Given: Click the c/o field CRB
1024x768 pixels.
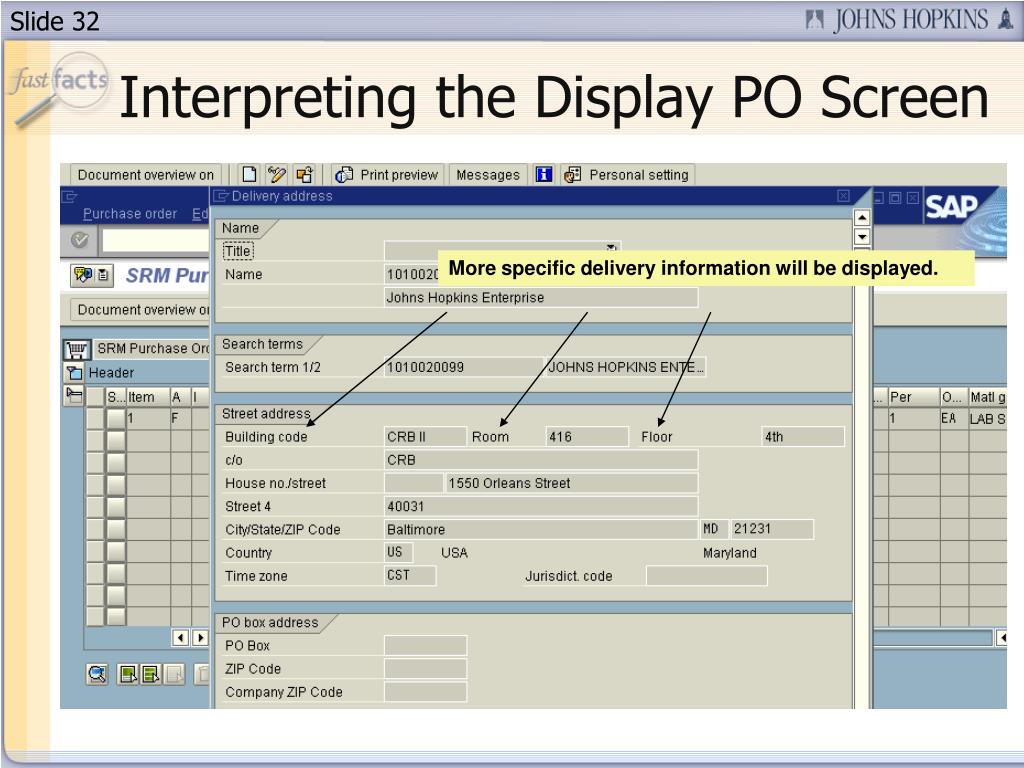Looking at the screenshot, I should [x=541, y=460].
